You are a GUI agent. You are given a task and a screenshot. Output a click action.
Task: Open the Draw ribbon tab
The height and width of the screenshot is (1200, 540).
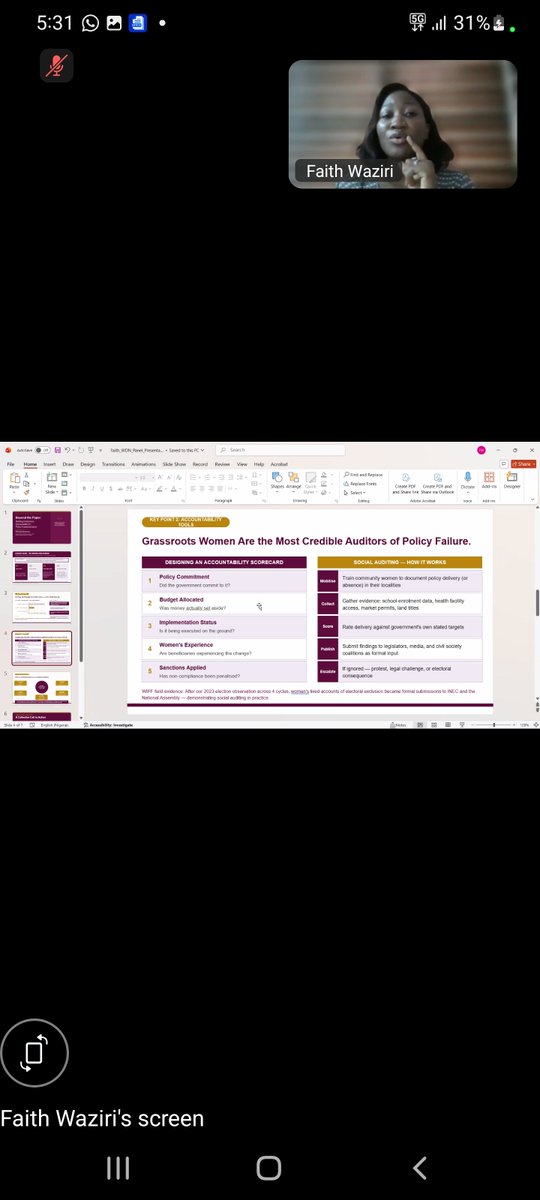click(68, 464)
